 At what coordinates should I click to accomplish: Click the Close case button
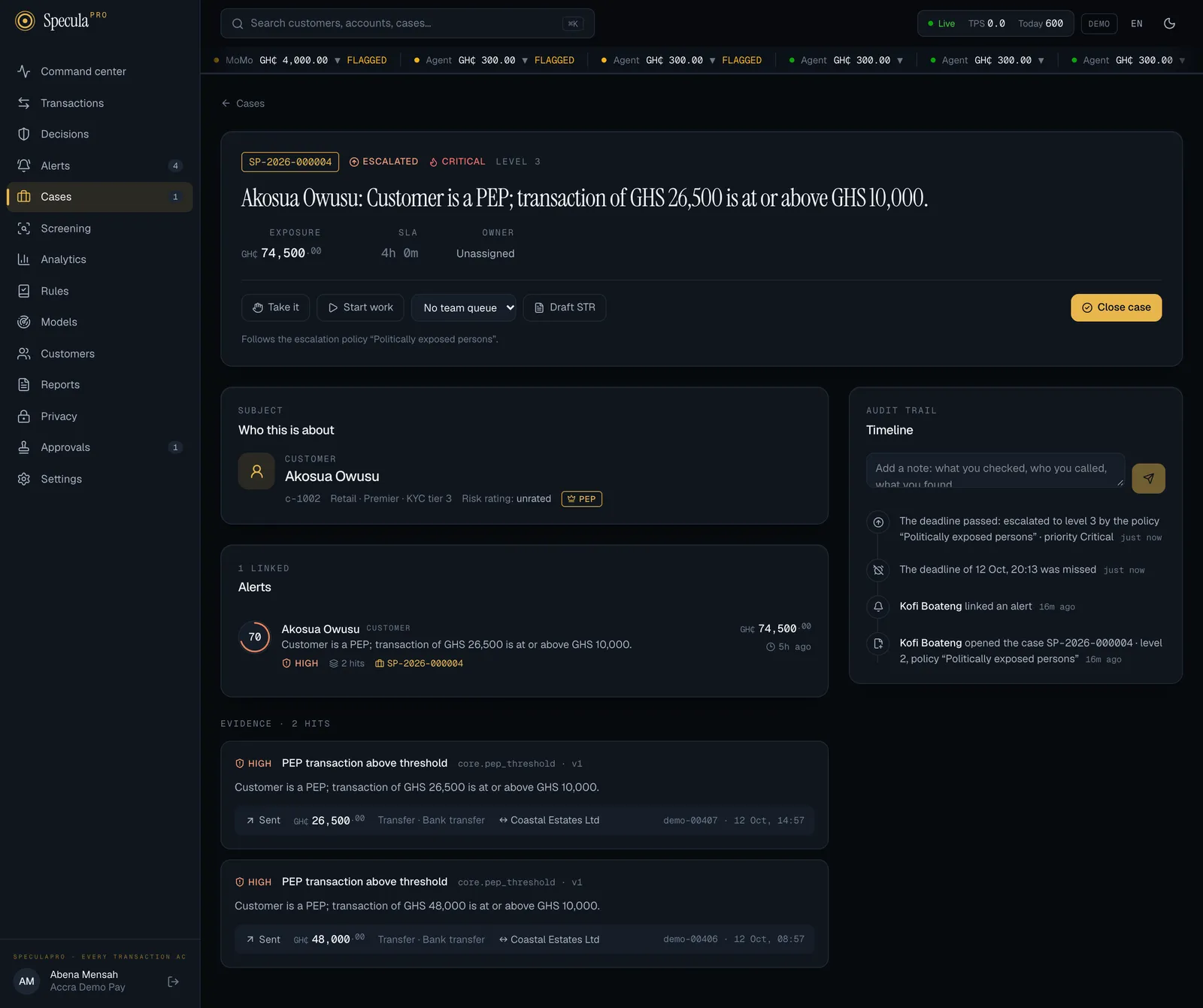tap(1116, 307)
